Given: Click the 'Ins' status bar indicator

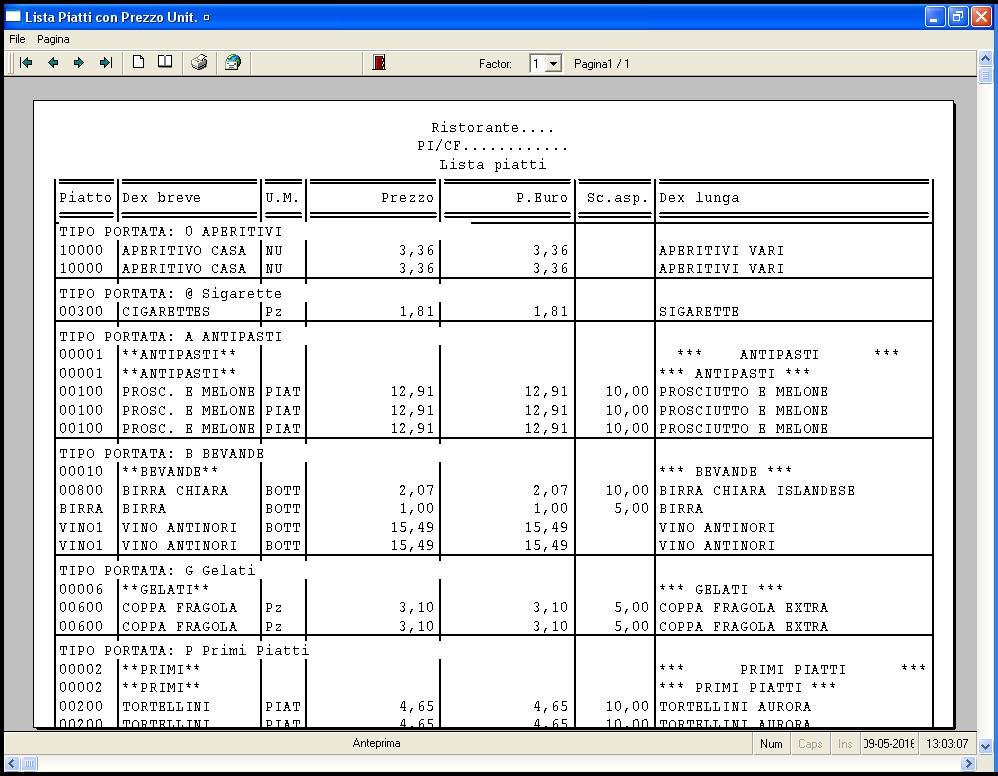Looking at the screenshot, I should pos(845,744).
